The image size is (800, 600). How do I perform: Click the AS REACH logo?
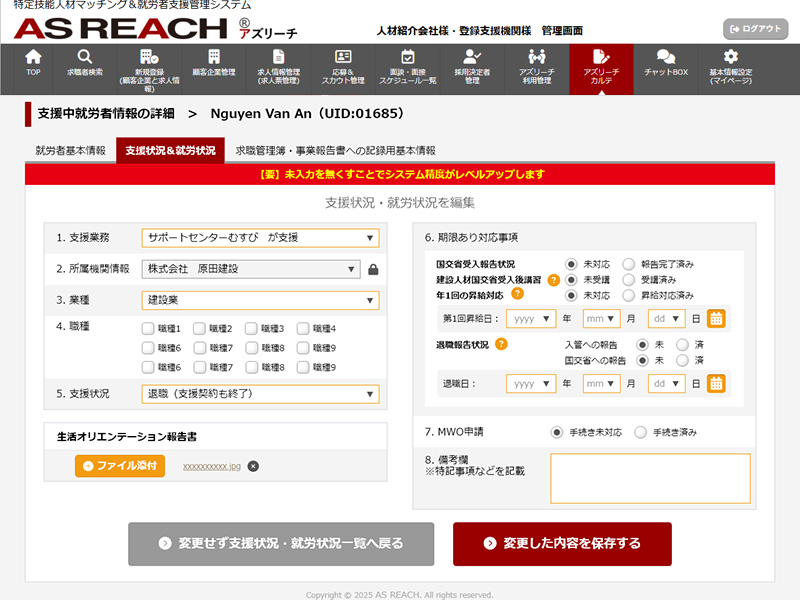[x=120, y=29]
